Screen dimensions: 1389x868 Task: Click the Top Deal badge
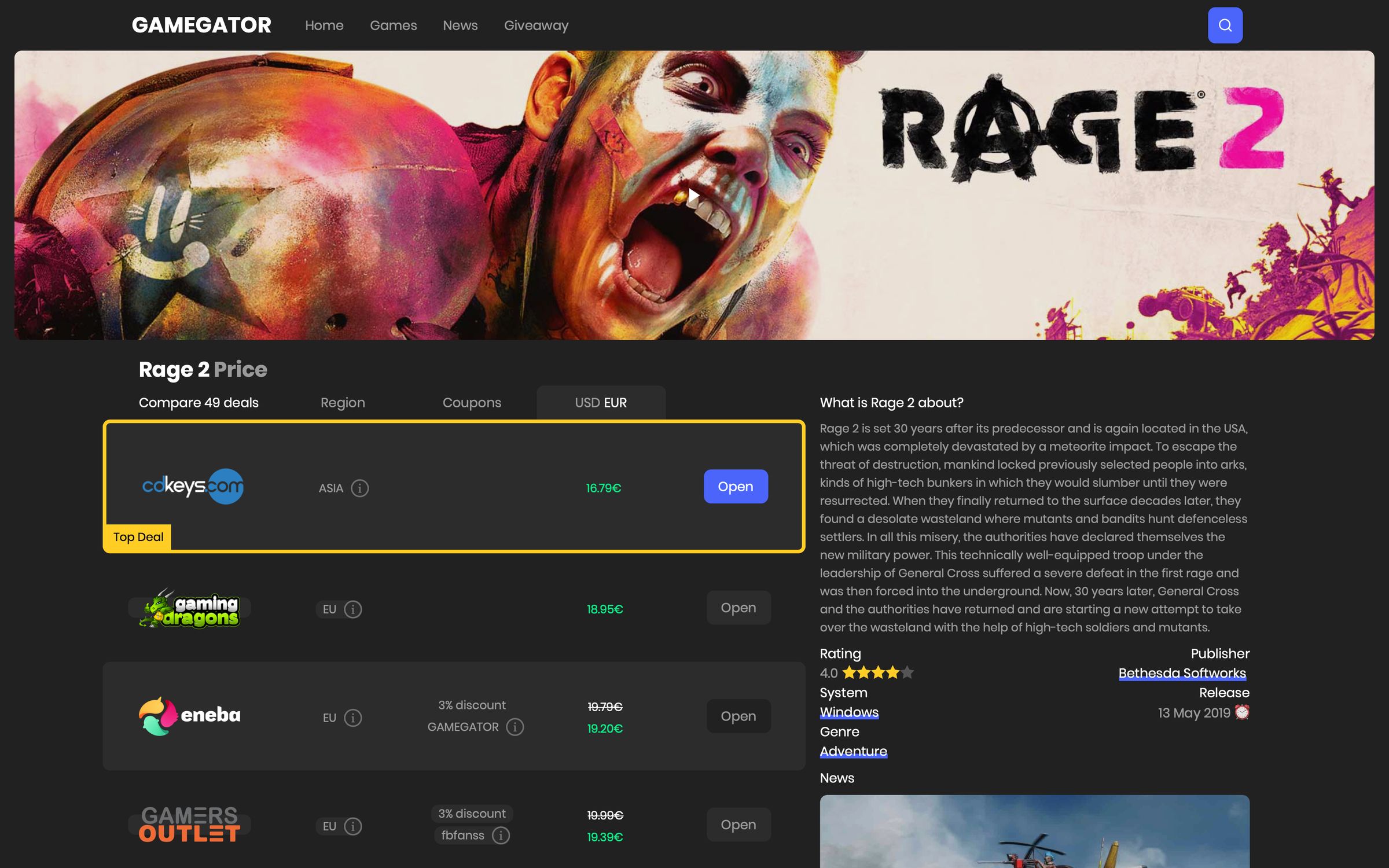pos(138,537)
